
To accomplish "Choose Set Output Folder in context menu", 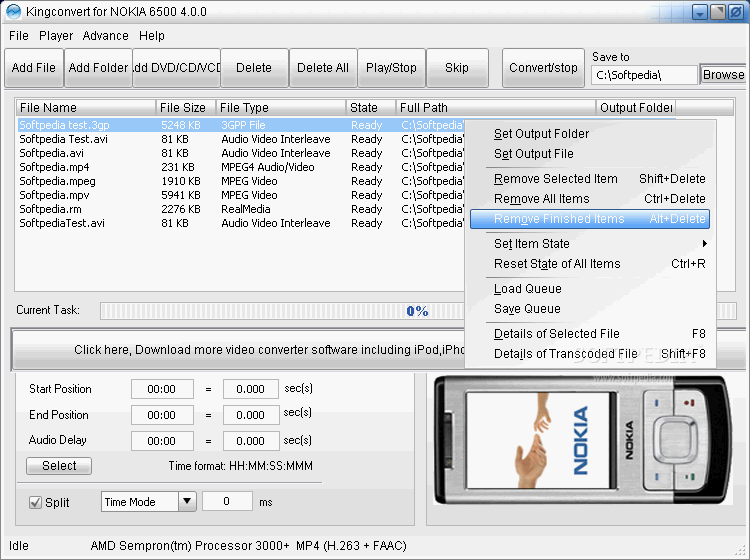I will [x=590, y=134].
